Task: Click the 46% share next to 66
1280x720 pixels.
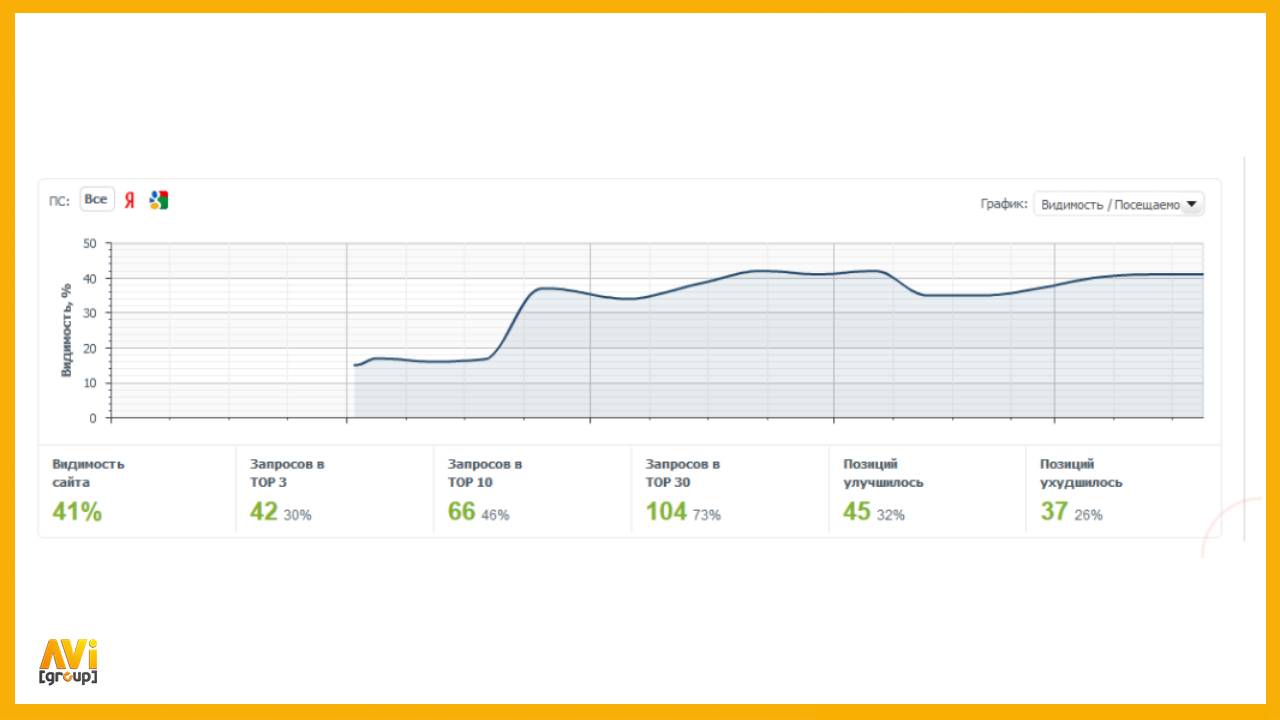Action: (x=495, y=515)
